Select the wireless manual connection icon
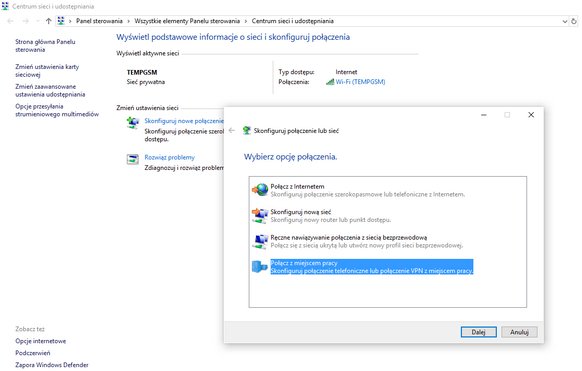582x371 pixels. coord(260,241)
